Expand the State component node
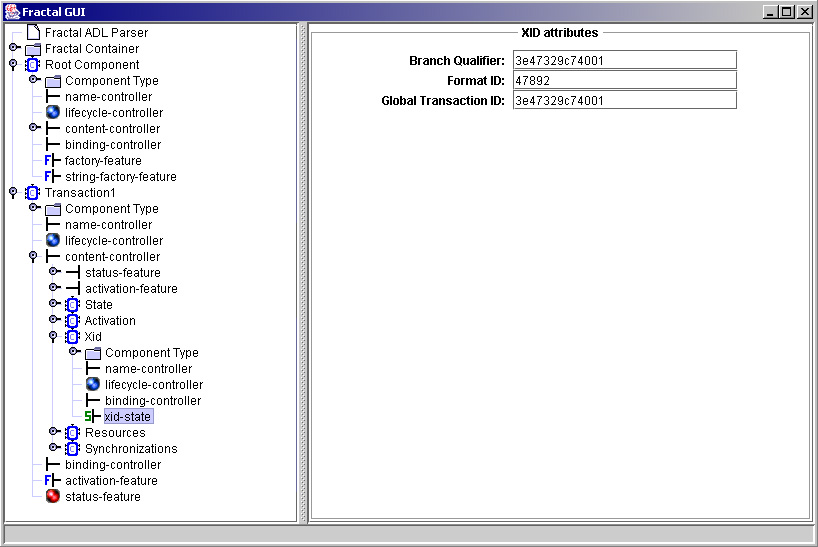The width and height of the screenshot is (818, 547). (53, 304)
